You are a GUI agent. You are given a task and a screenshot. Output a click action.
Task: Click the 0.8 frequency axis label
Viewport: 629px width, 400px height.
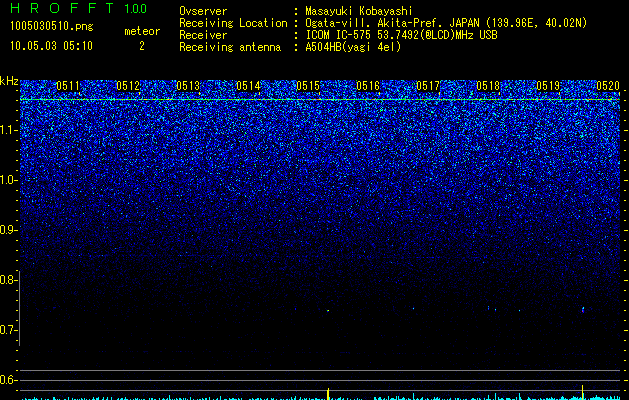(8, 280)
